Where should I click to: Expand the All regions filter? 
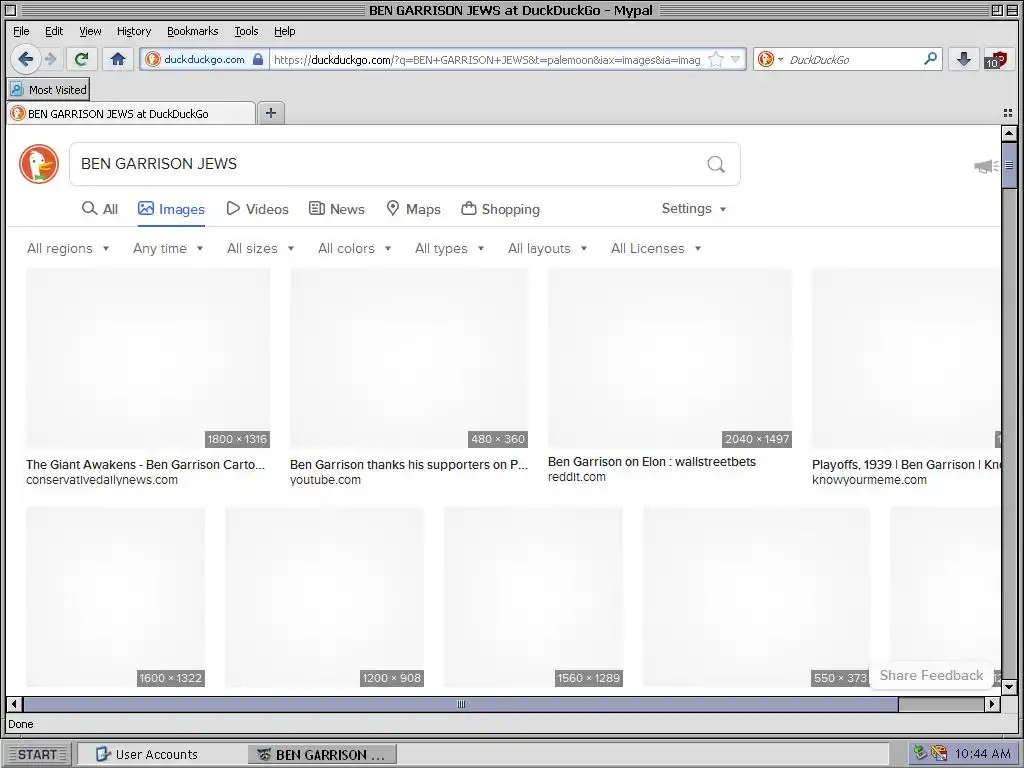point(68,248)
